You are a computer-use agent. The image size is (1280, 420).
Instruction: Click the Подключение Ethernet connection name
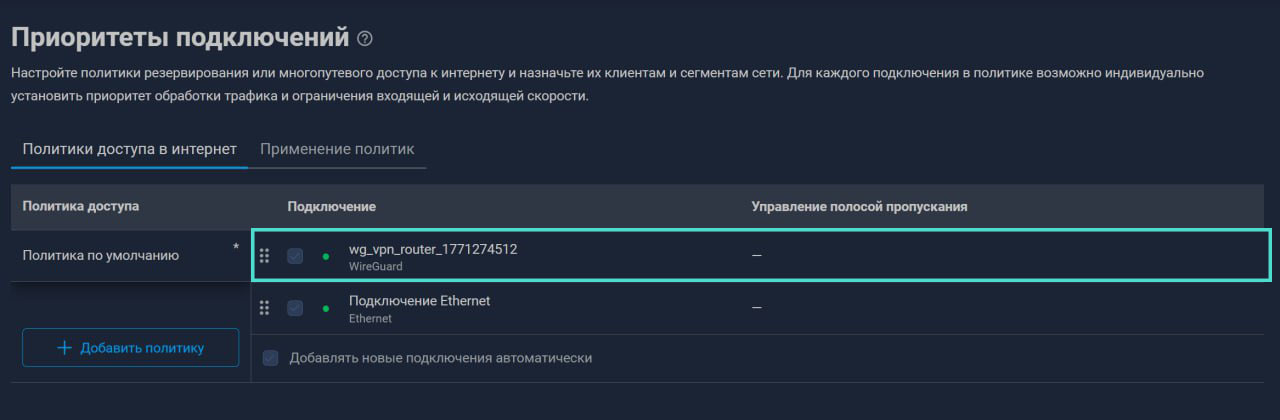pyautogui.click(x=419, y=301)
